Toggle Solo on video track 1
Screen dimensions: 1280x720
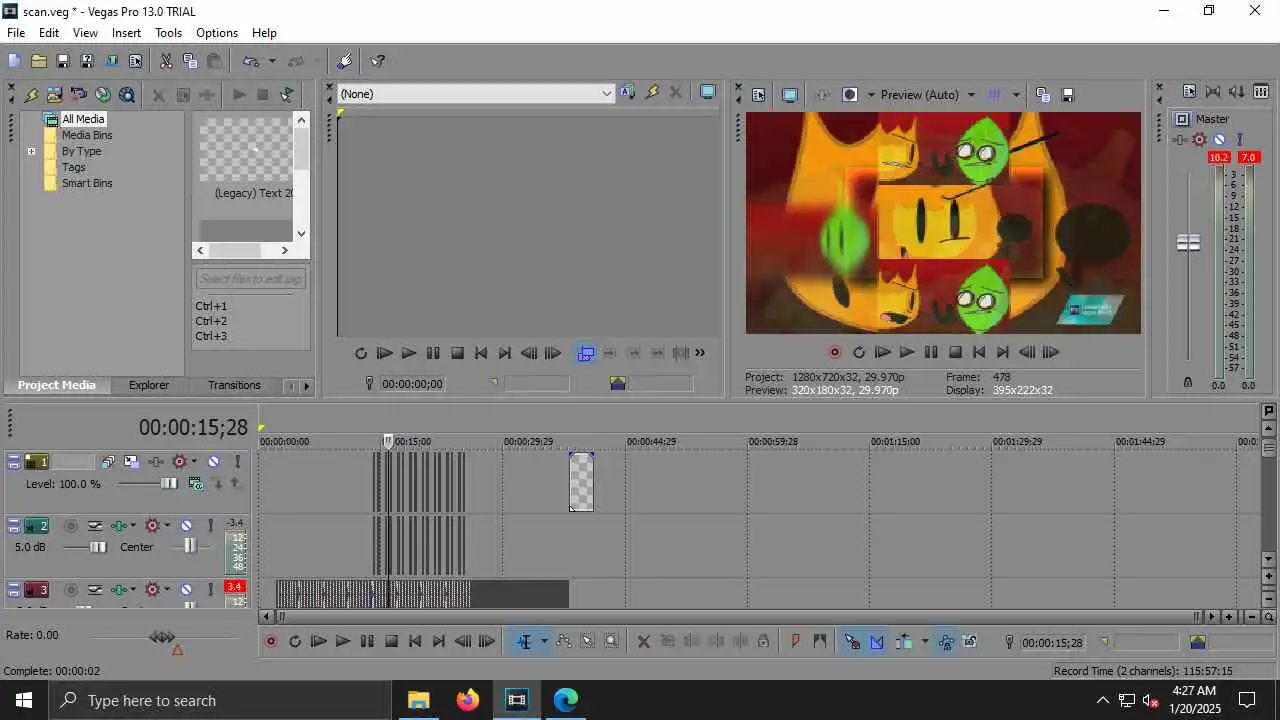[237, 462]
